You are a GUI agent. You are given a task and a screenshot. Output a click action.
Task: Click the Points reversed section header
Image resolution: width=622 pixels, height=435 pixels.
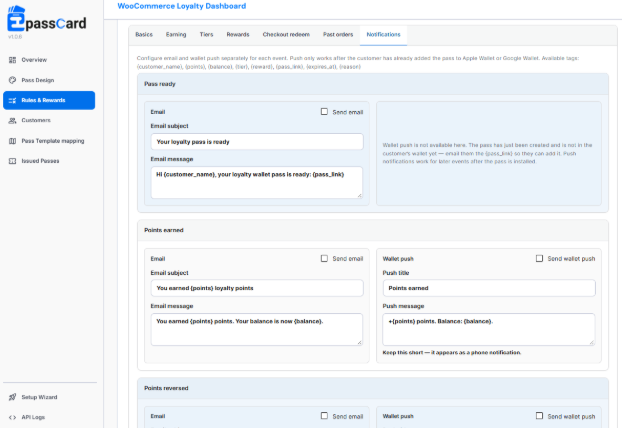coord(373,388)
